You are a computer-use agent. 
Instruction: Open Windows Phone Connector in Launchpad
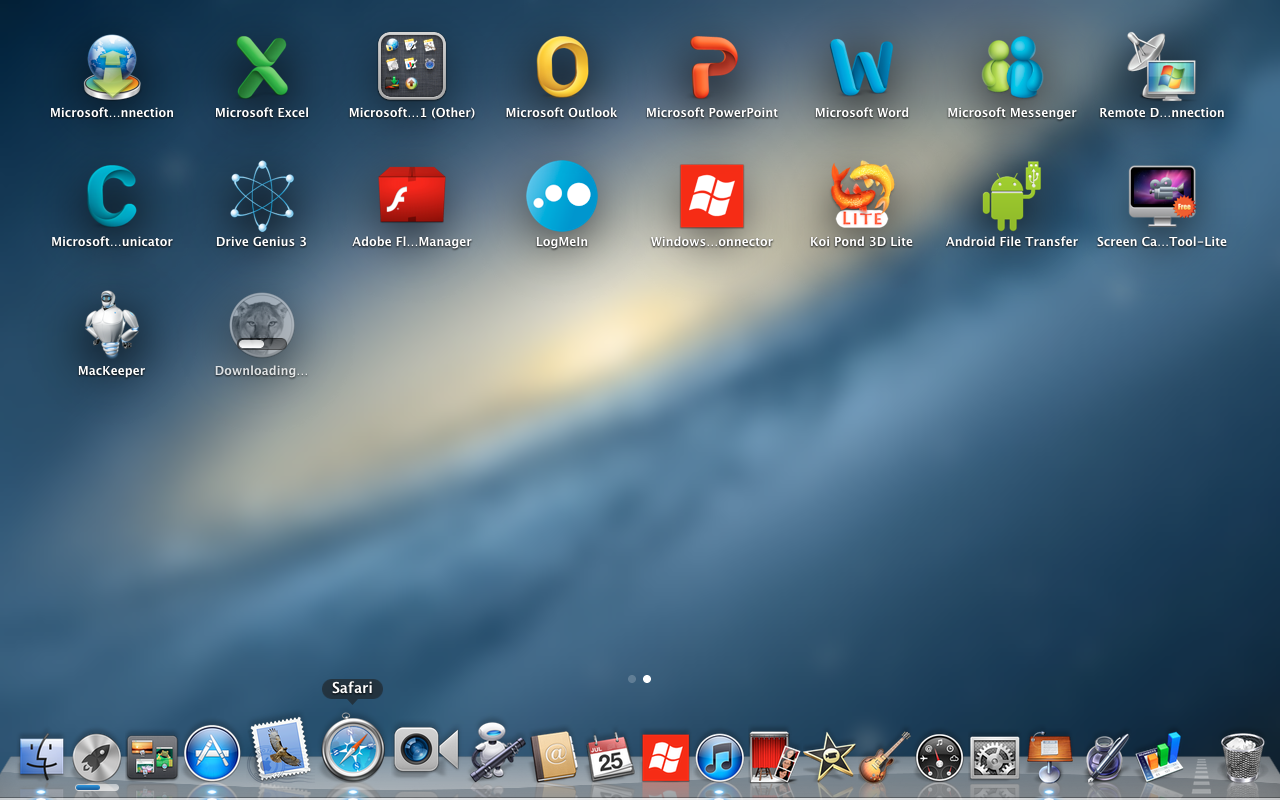(x=712, y=196)
